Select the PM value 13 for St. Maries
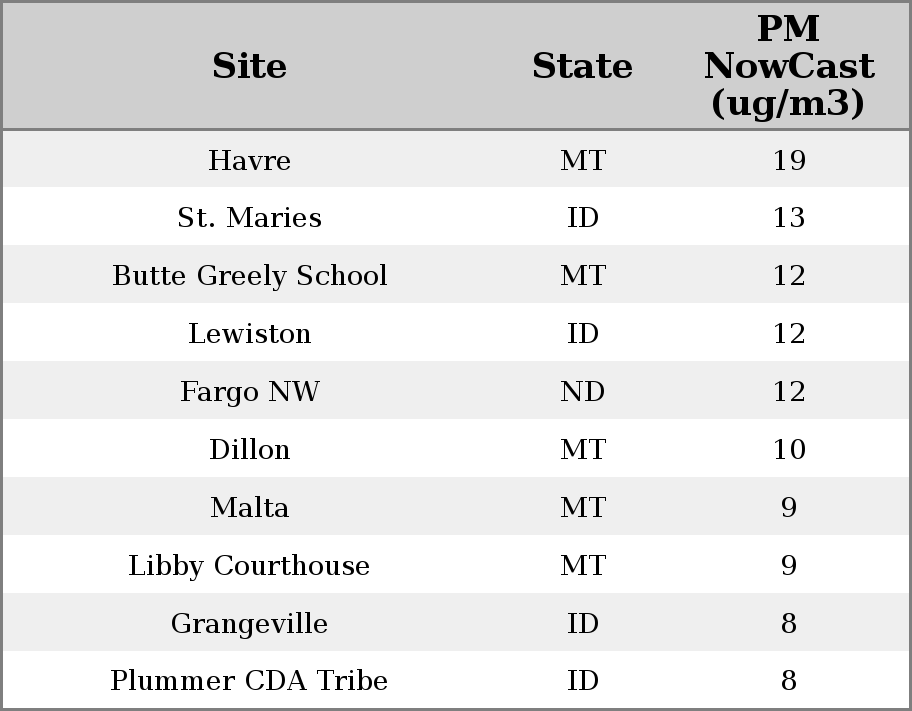This screenshot has height=711, width=912. [788, 218]
